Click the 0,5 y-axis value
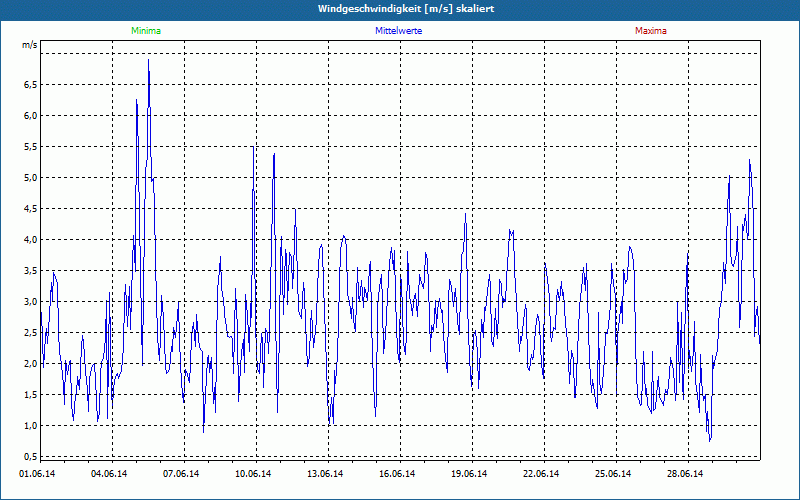The height and width of the screenshot is (500, 800). (x=31, y=456)
